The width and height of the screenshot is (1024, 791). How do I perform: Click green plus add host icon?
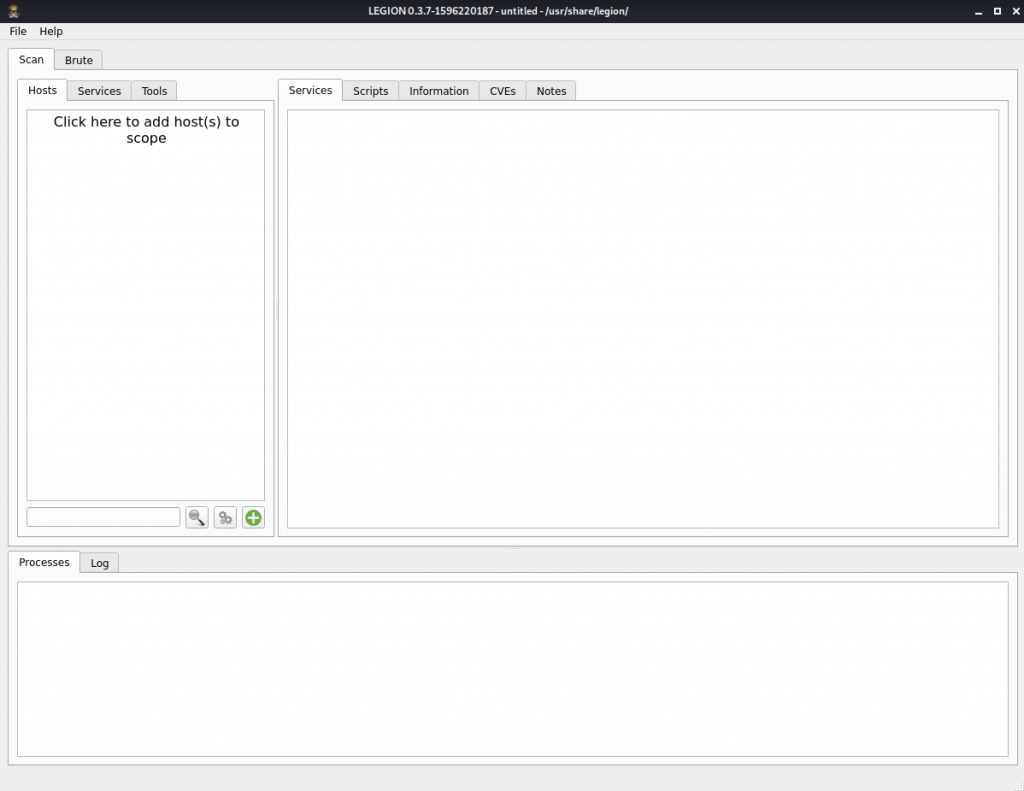(253, 517)
